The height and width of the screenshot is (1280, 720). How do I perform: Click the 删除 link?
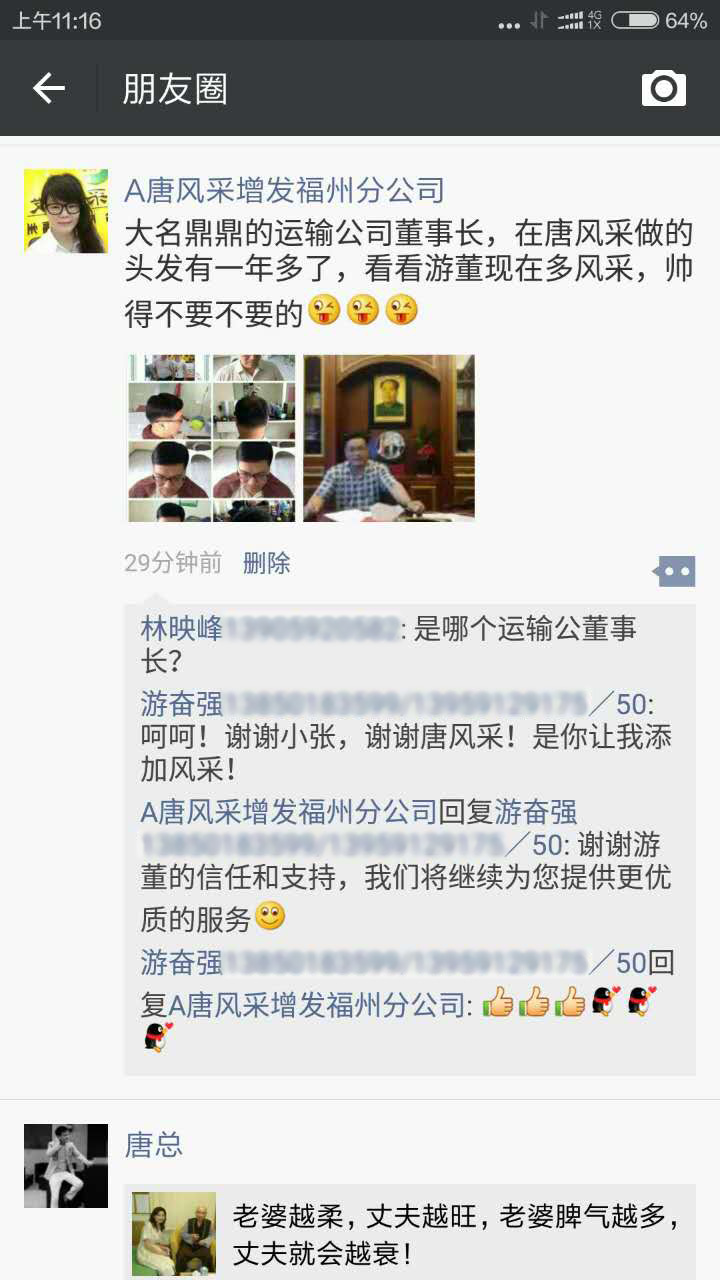[266, 563]
